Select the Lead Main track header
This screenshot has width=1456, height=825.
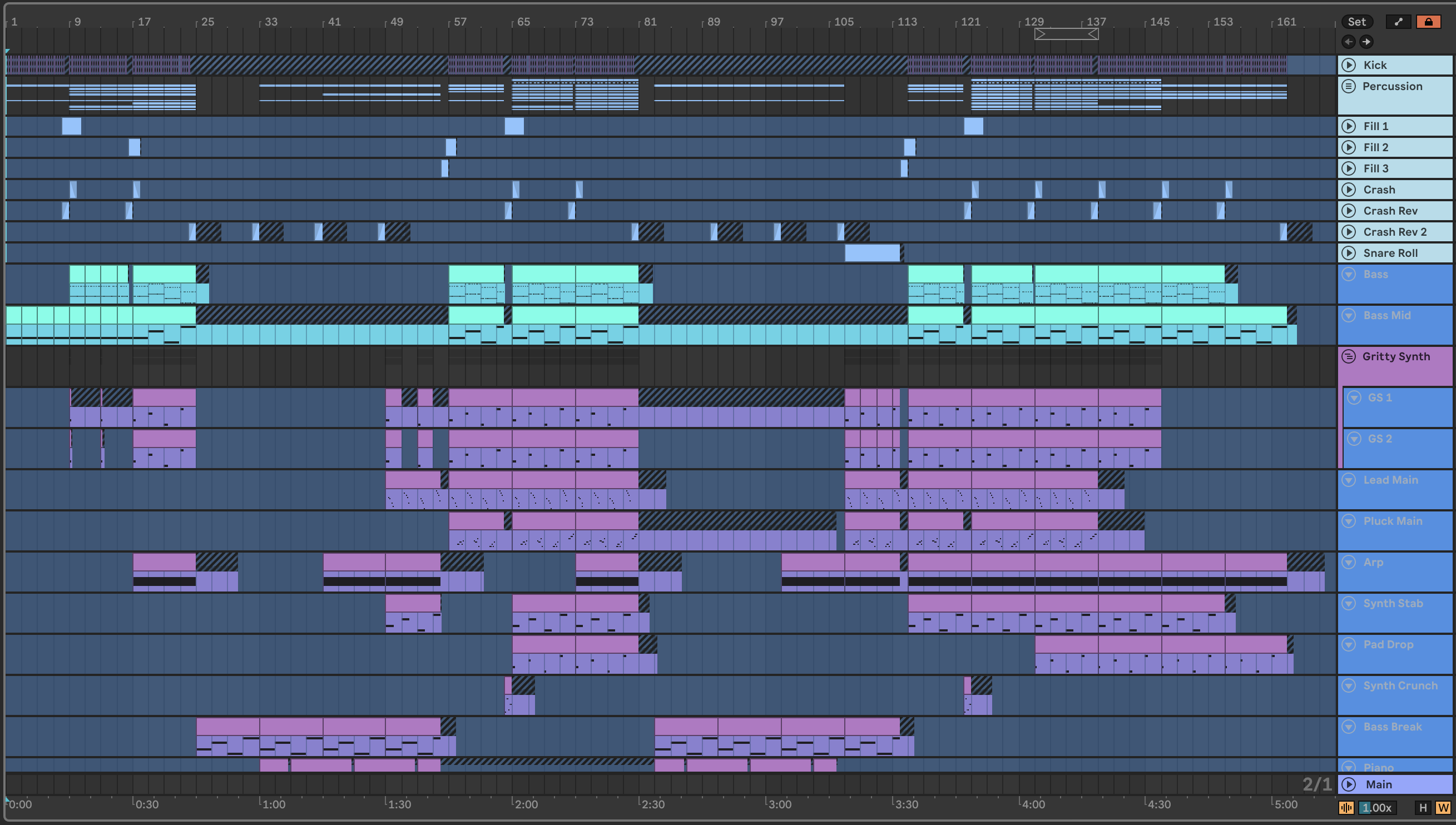pyautogui.click(x=1390, y=480)
